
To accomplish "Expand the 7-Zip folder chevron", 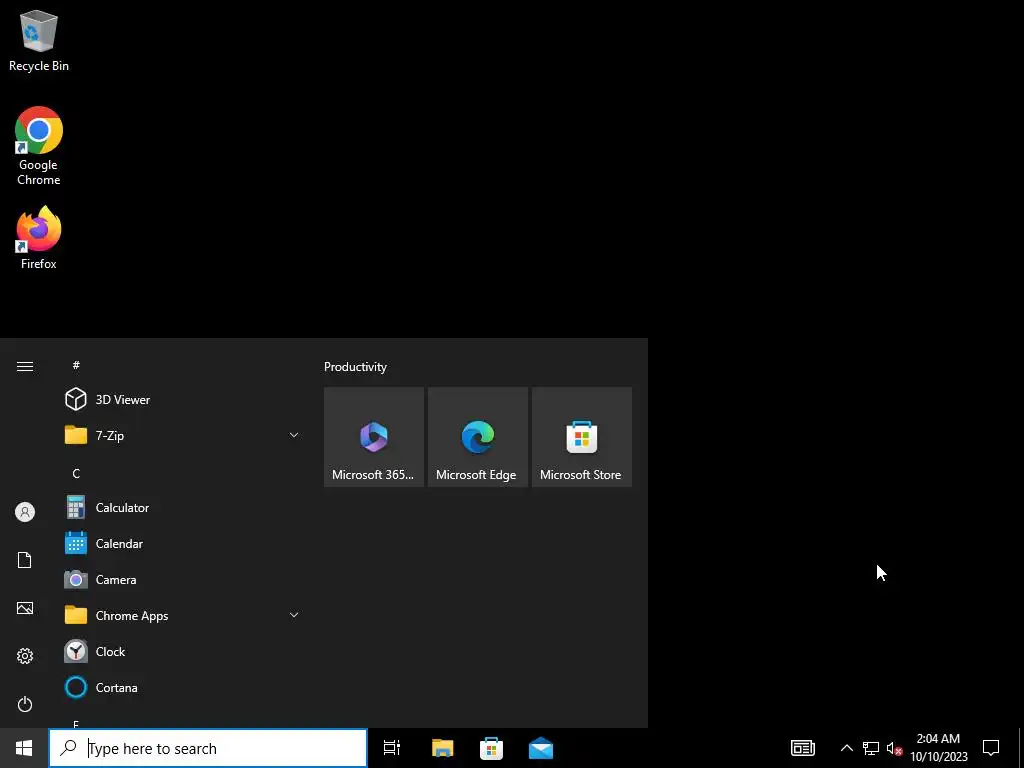I will pyautogui.click(x=294, y=435).
